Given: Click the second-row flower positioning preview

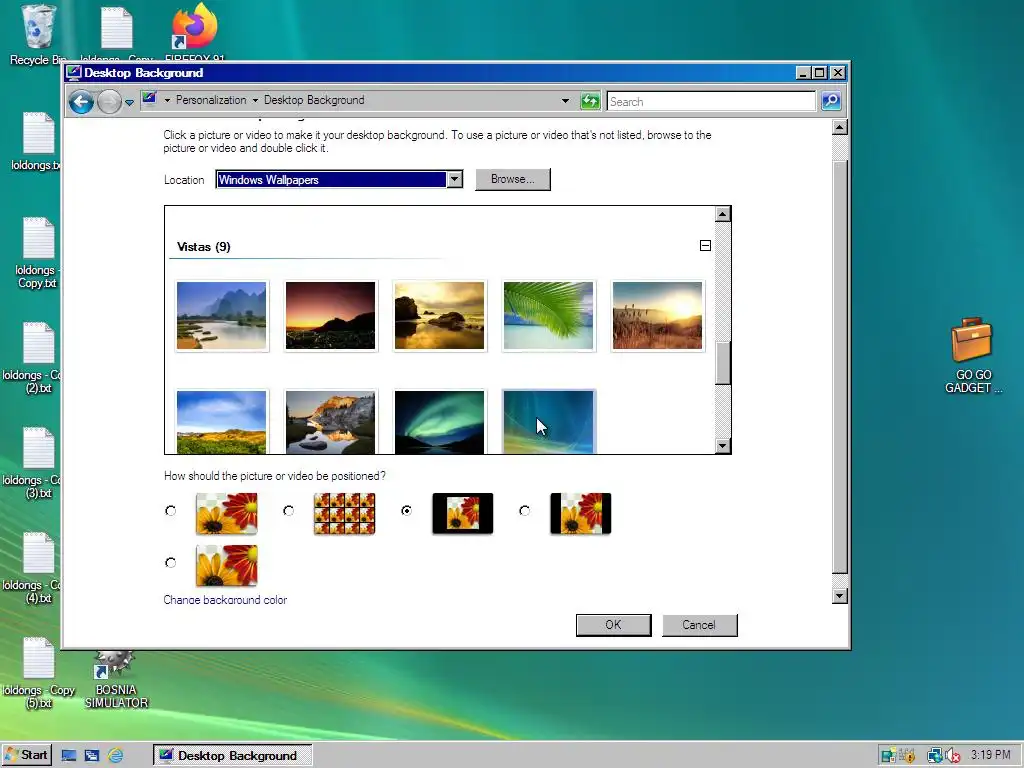Looking at the screenshot, I should coord(227,565).
